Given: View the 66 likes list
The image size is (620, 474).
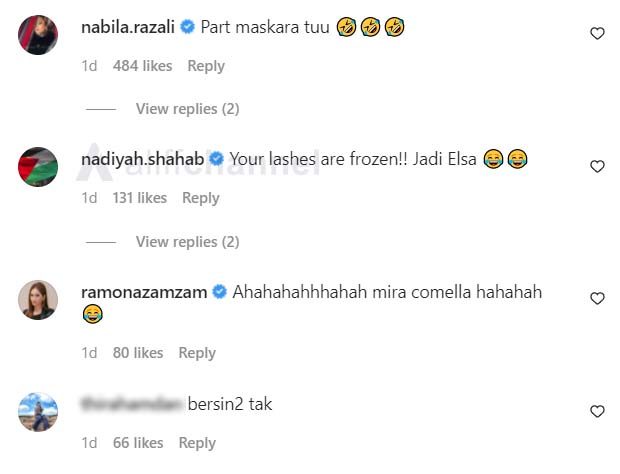Looking at the screenshot, I should coord(138,443).
